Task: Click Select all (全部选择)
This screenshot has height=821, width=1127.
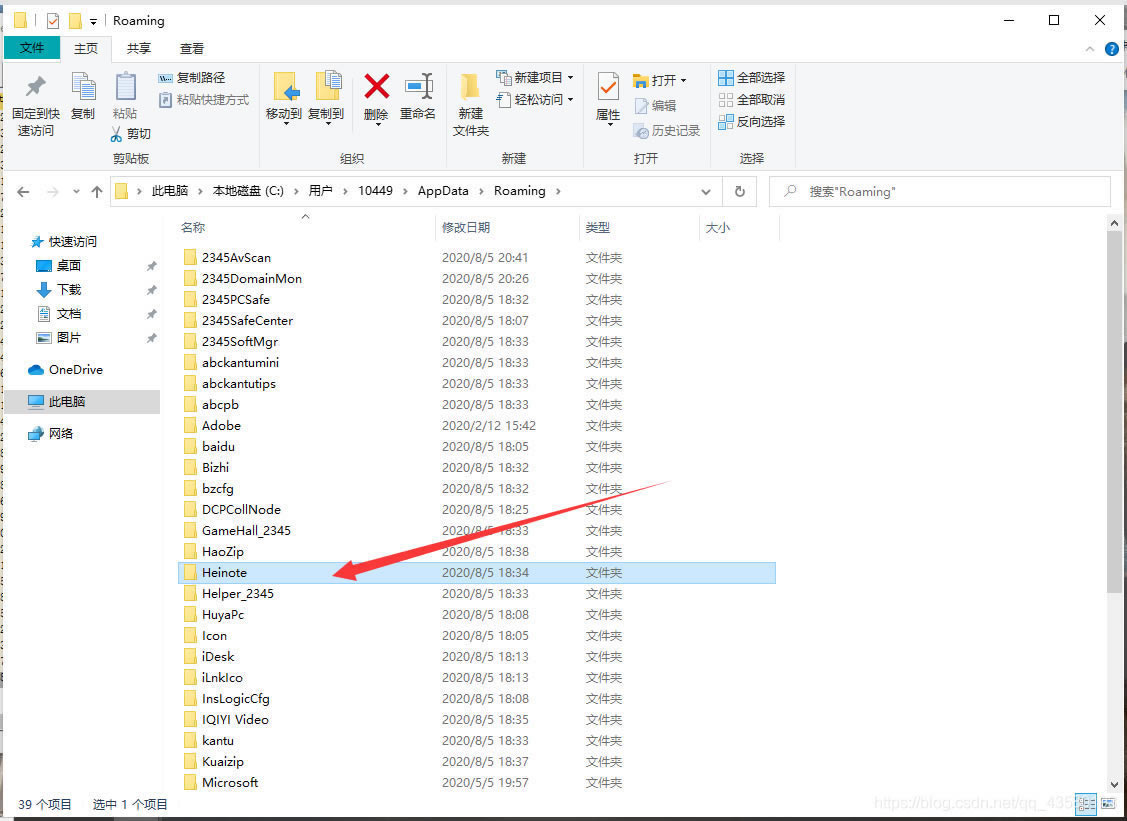Action: coord(752,78)
